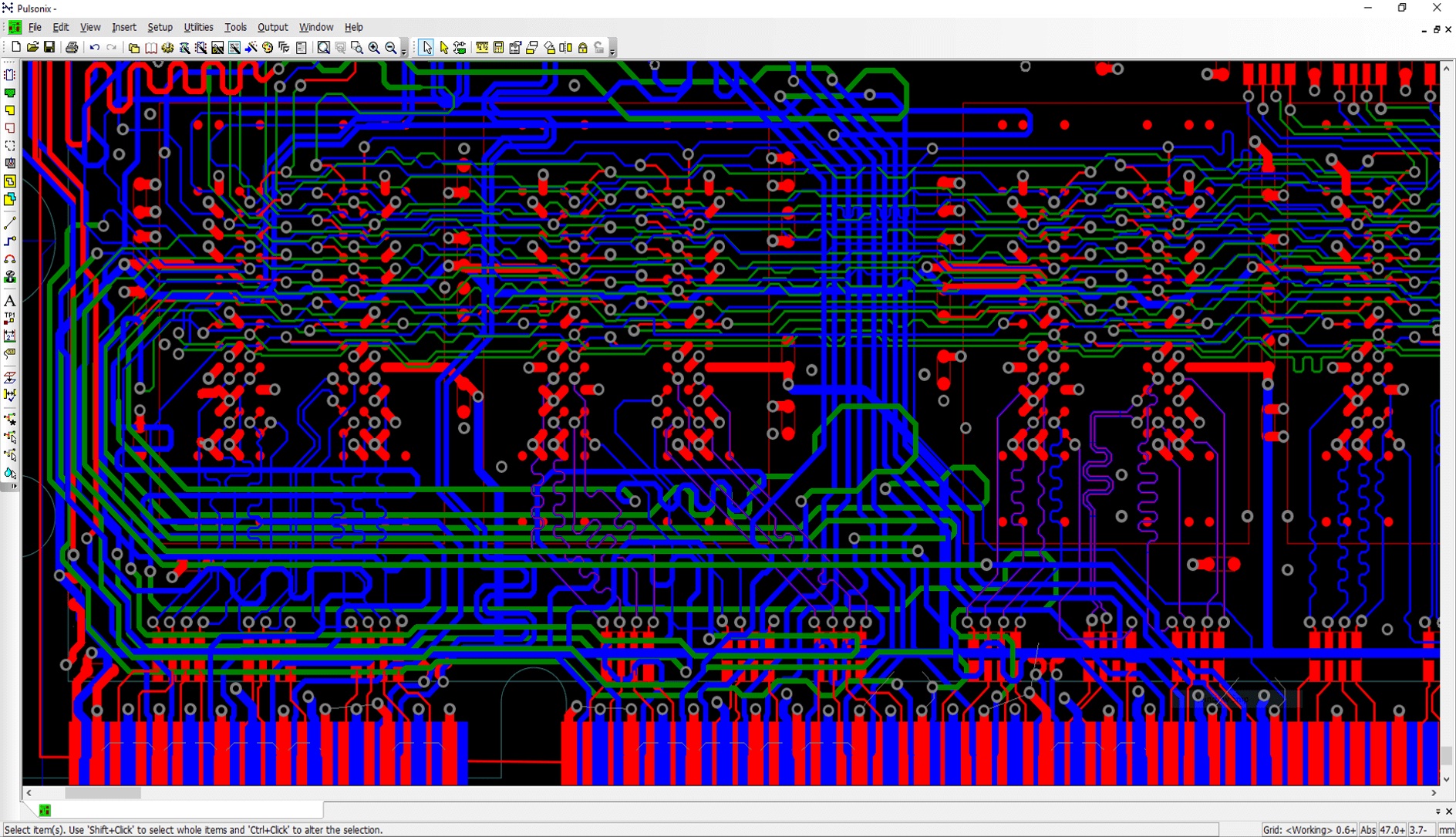The width and height of the screenshot is (1456, 837).
Task: Open the View menu
Action: pos(90,27)
